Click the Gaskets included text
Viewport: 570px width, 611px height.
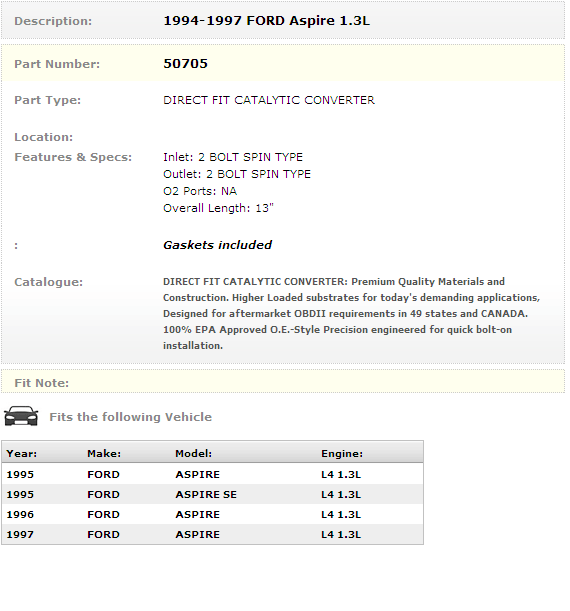point(217,245)
